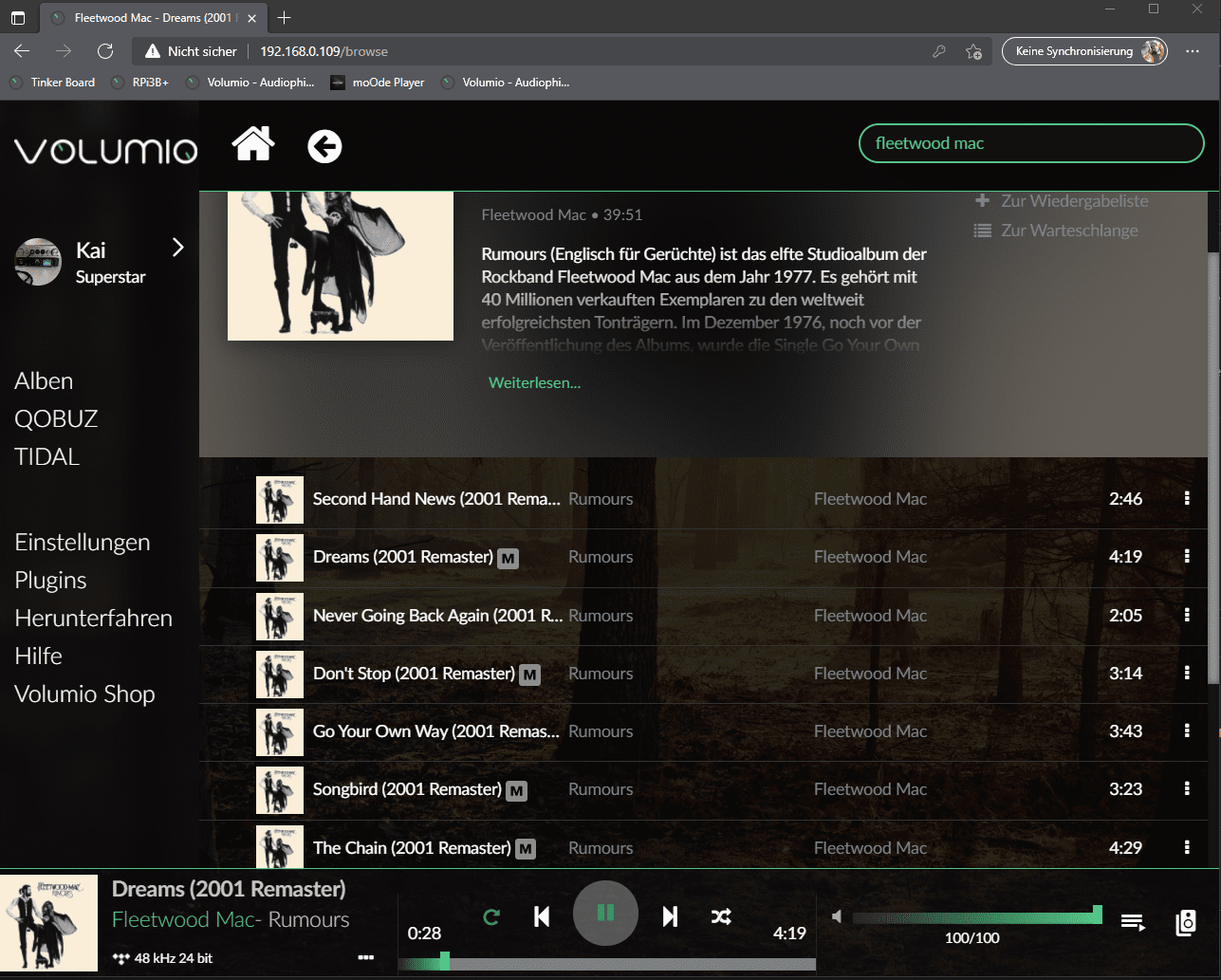Select Go Your Own Way track

point(436,731)
